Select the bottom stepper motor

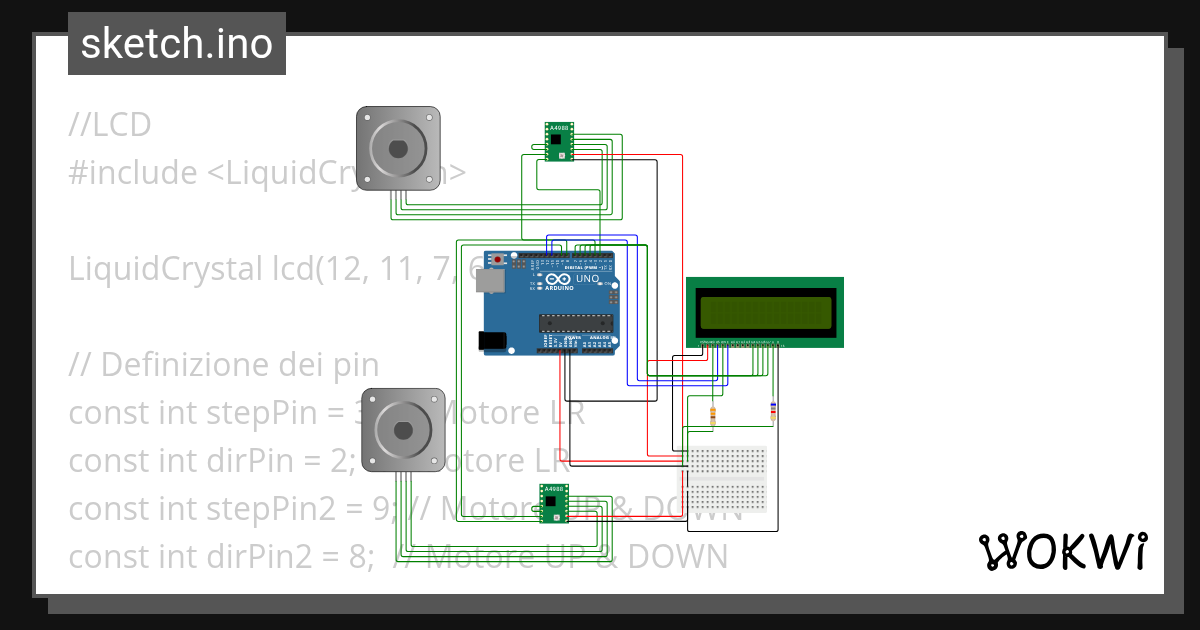point(404,432)
